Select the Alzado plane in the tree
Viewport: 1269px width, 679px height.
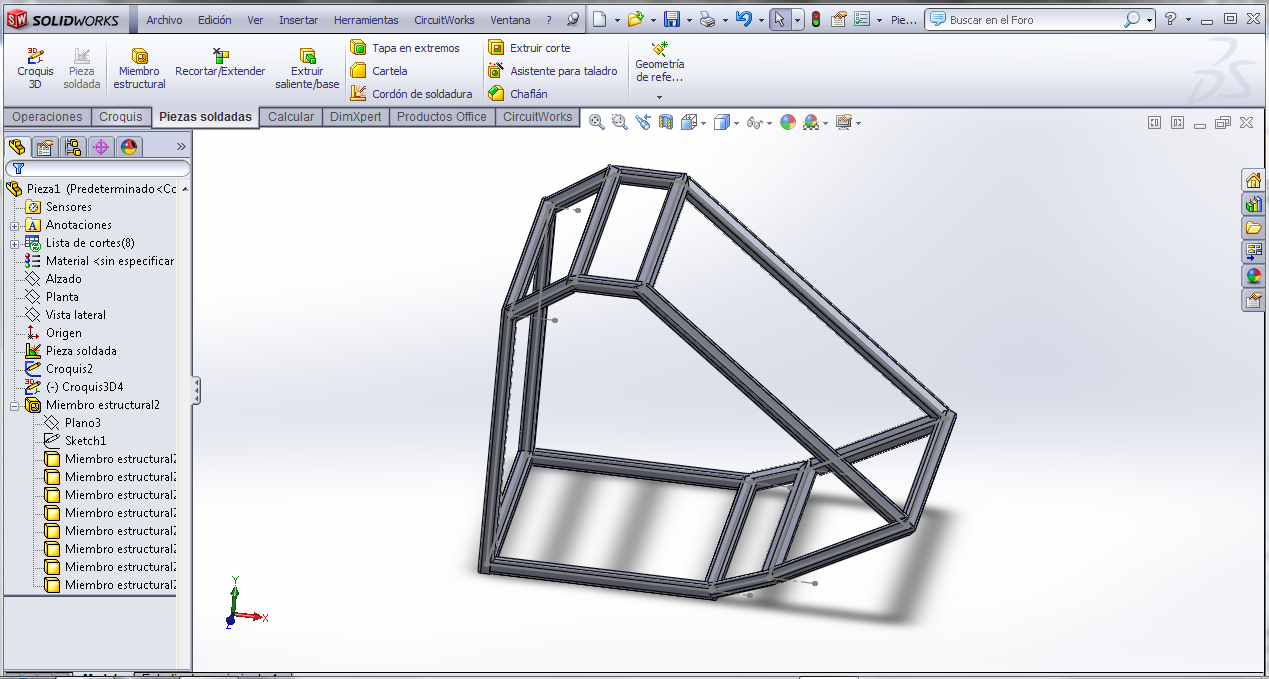(x=63, y=279)
